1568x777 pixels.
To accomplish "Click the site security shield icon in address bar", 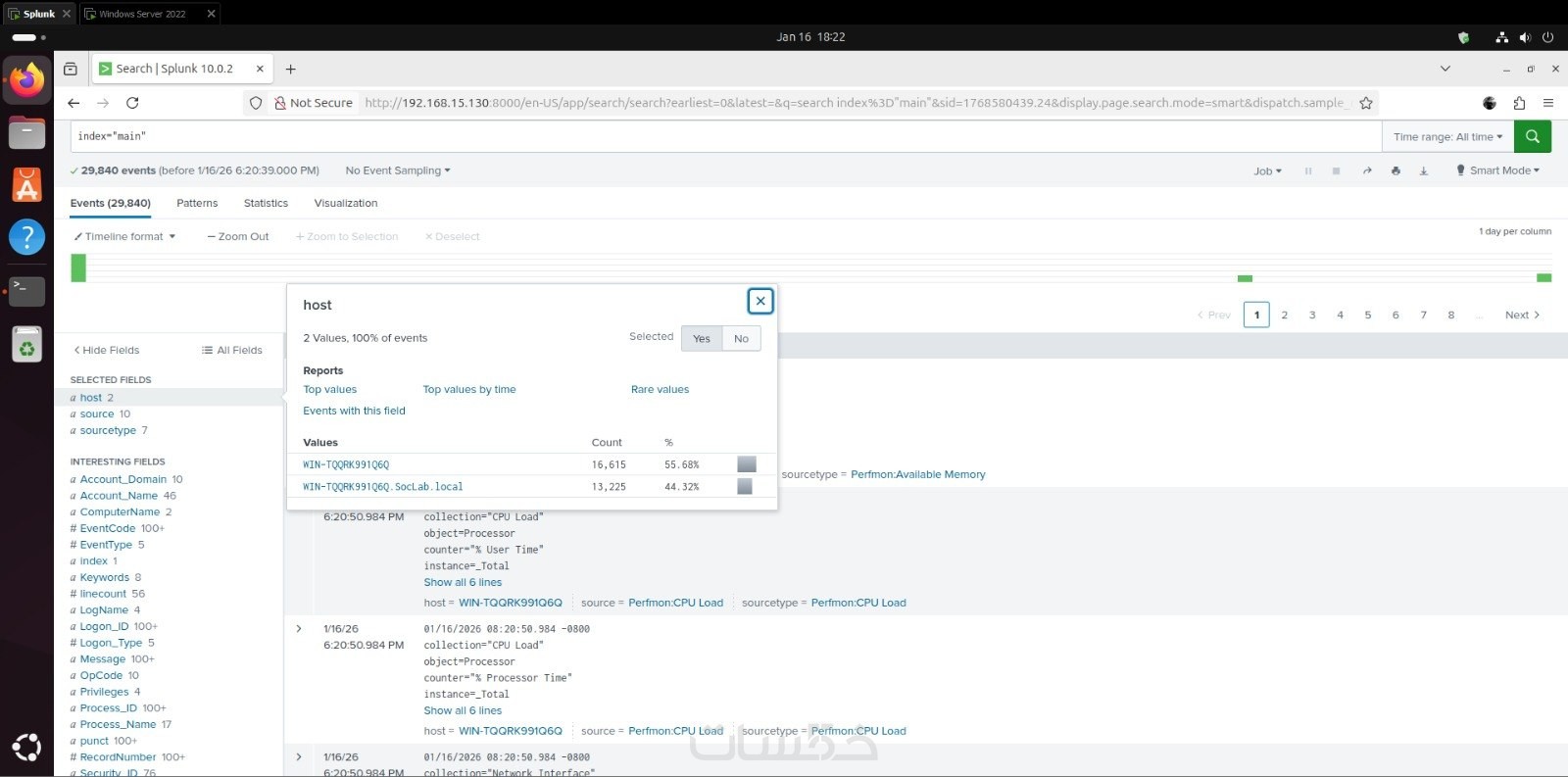I will 256,103.
